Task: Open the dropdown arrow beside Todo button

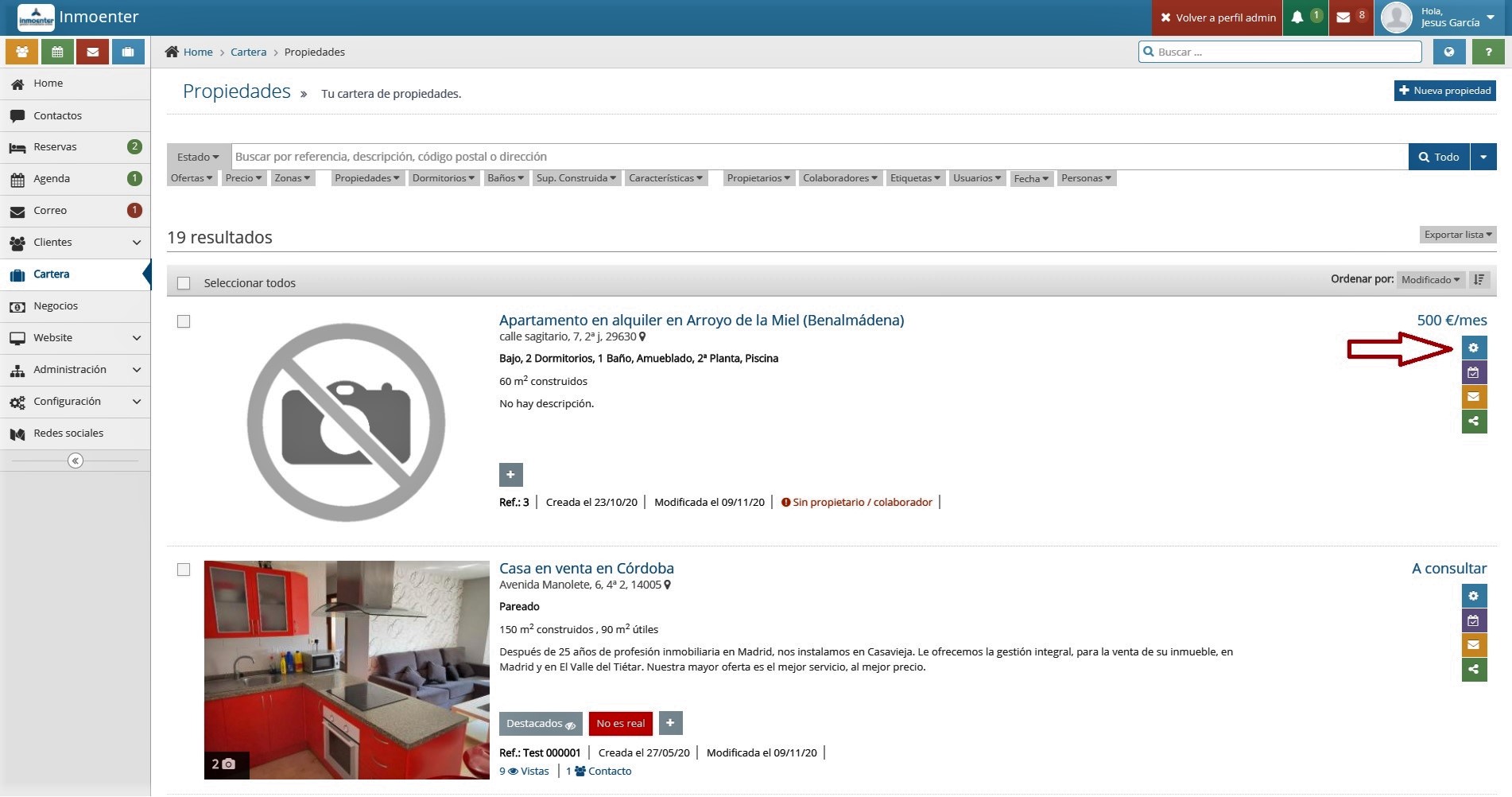Action: click(1483, 157)
